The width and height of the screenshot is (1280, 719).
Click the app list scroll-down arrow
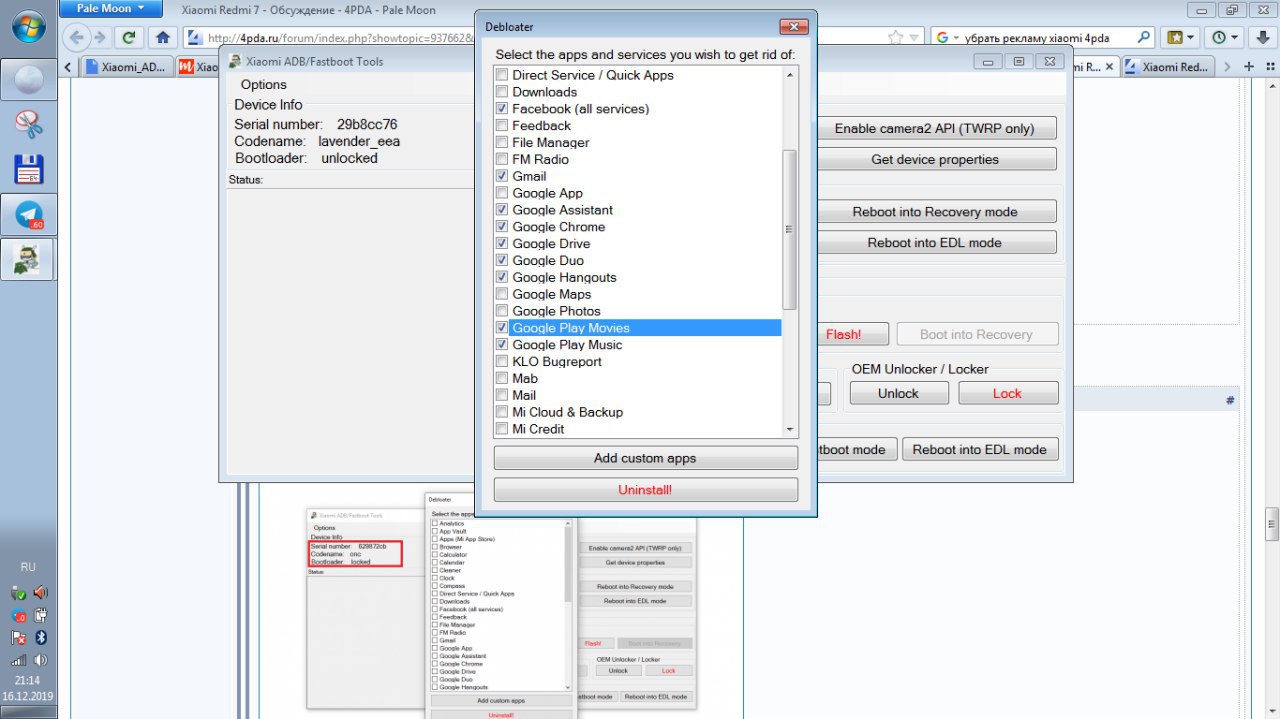790,429
